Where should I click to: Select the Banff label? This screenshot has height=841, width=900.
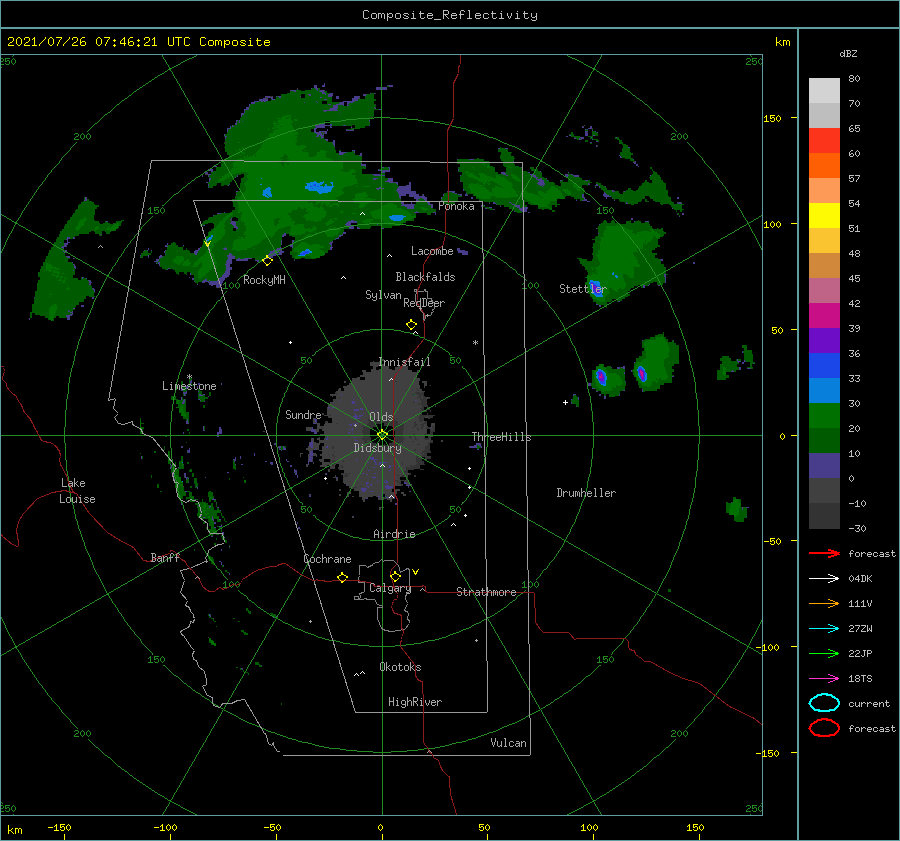[165, 557]
